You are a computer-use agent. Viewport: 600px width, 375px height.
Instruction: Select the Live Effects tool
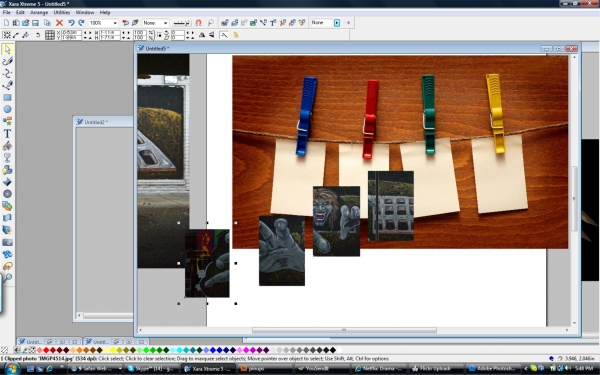(x=7, y=230)
